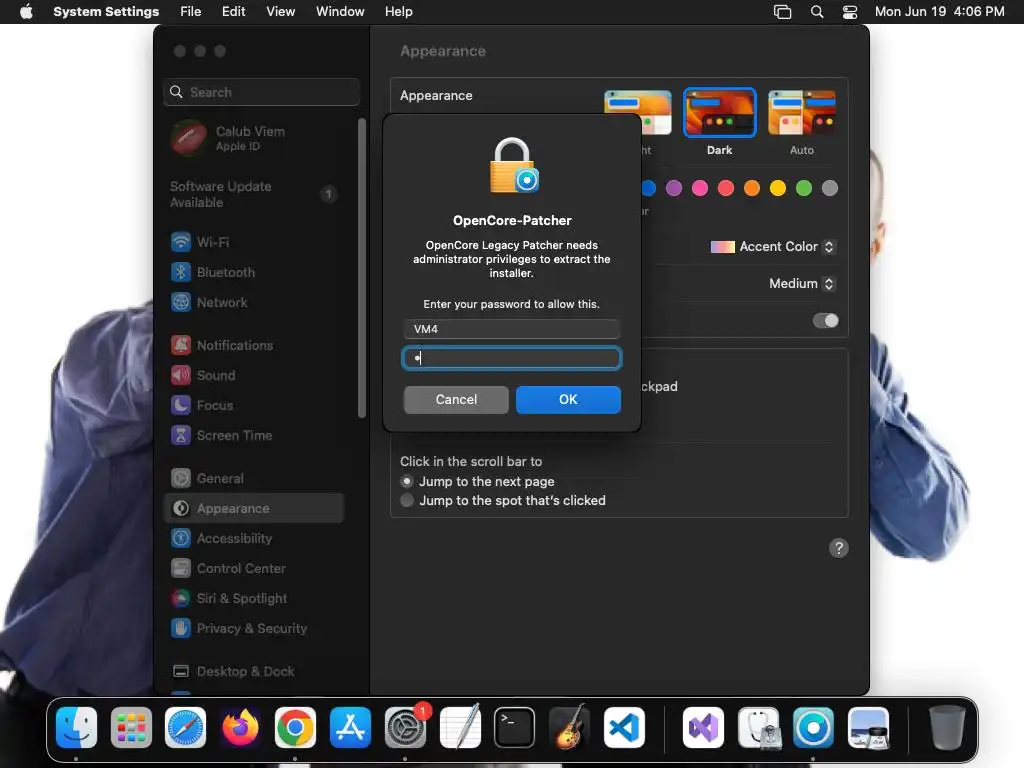This screenshot has height=768, width=1024.
Task: Open General settings in sidebar
Action: [x=254, y=478]
